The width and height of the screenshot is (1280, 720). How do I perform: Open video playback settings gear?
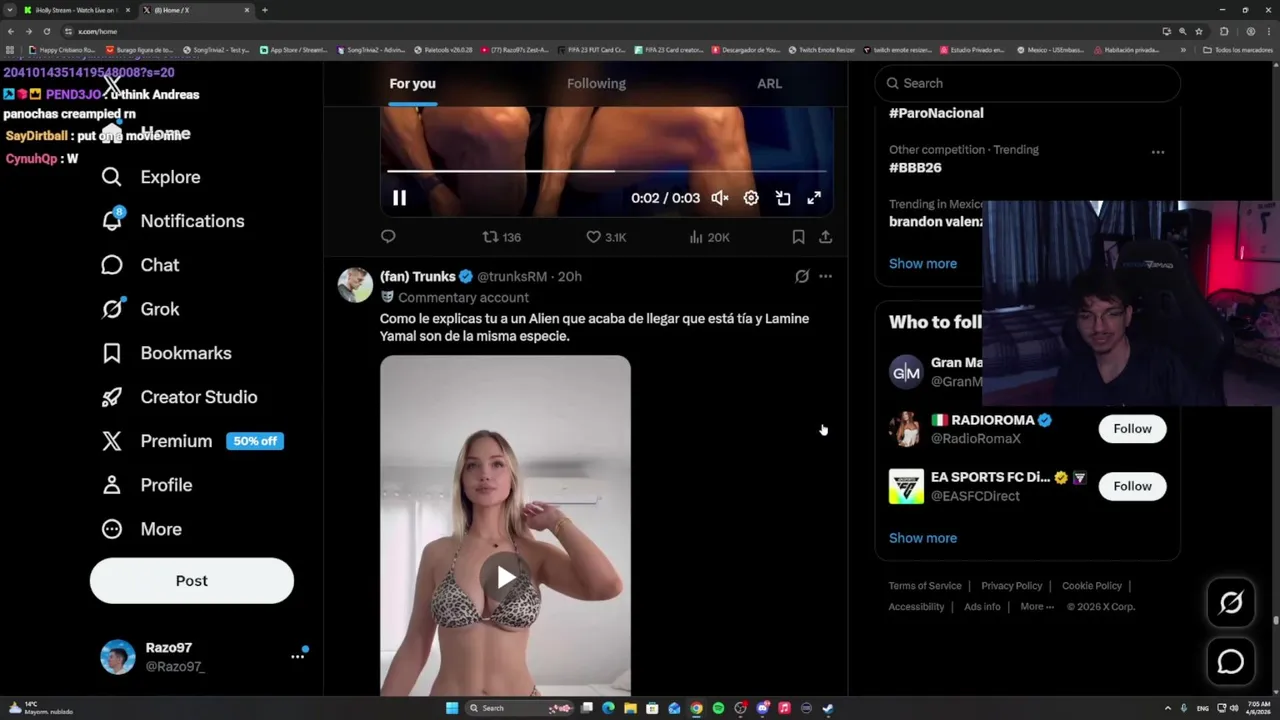tap(751, 198)
